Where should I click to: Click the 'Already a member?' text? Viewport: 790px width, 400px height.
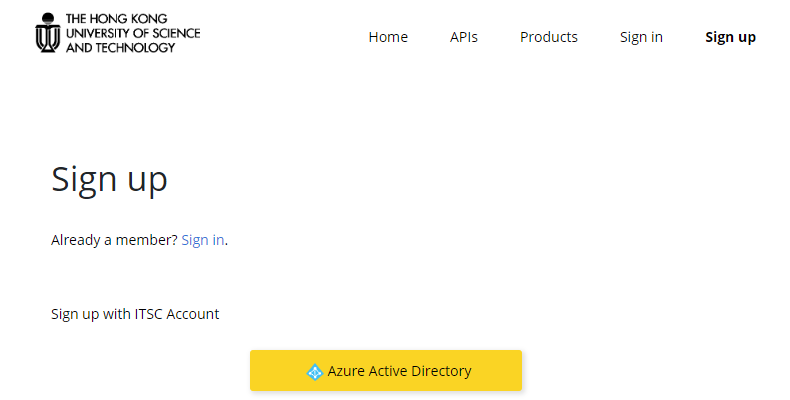coord(114,240)
